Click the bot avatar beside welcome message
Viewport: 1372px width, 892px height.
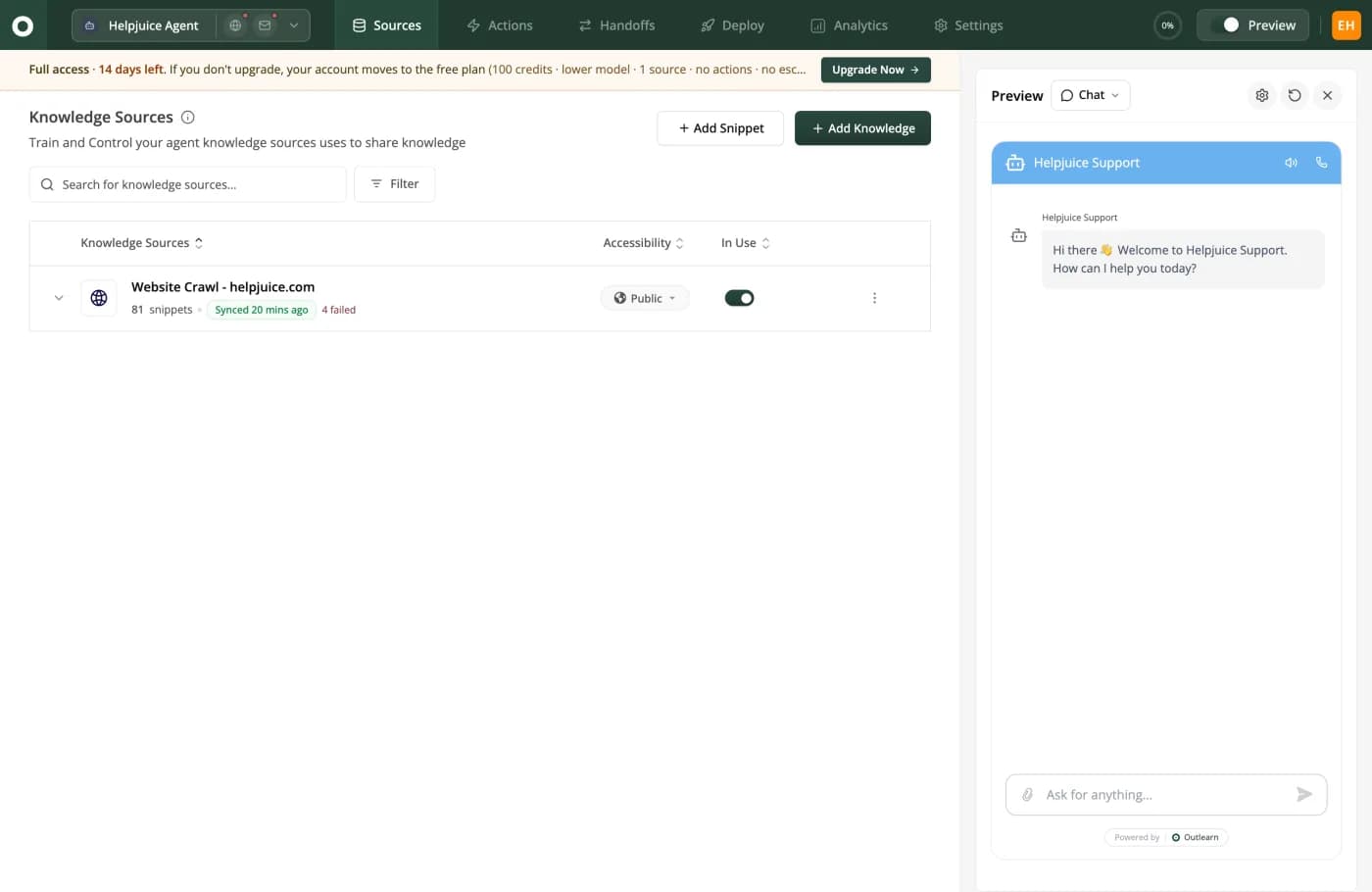click(x=1019, y=235)
